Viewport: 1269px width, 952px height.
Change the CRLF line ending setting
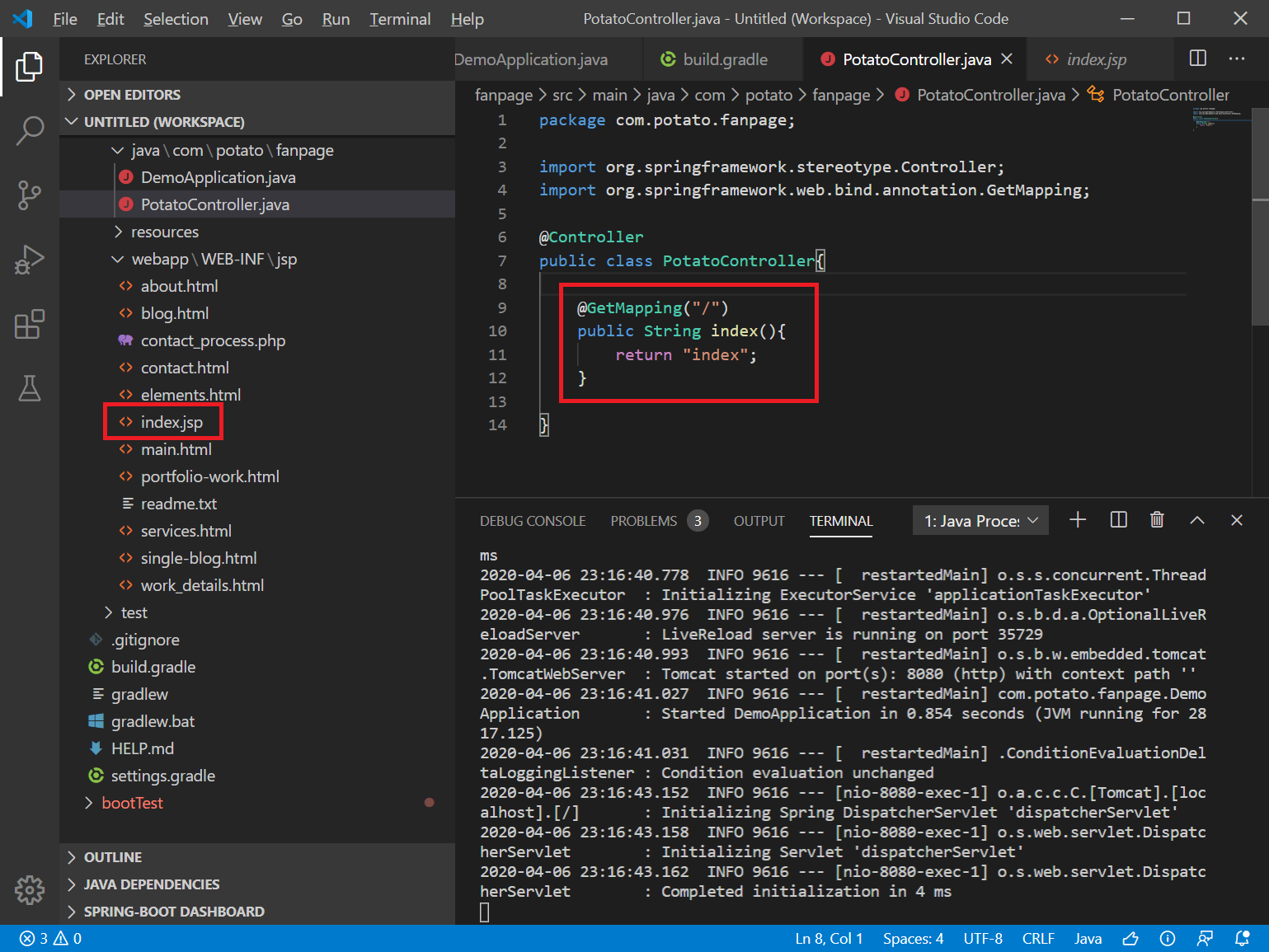pyautogui.click(x=1038, y=939)
